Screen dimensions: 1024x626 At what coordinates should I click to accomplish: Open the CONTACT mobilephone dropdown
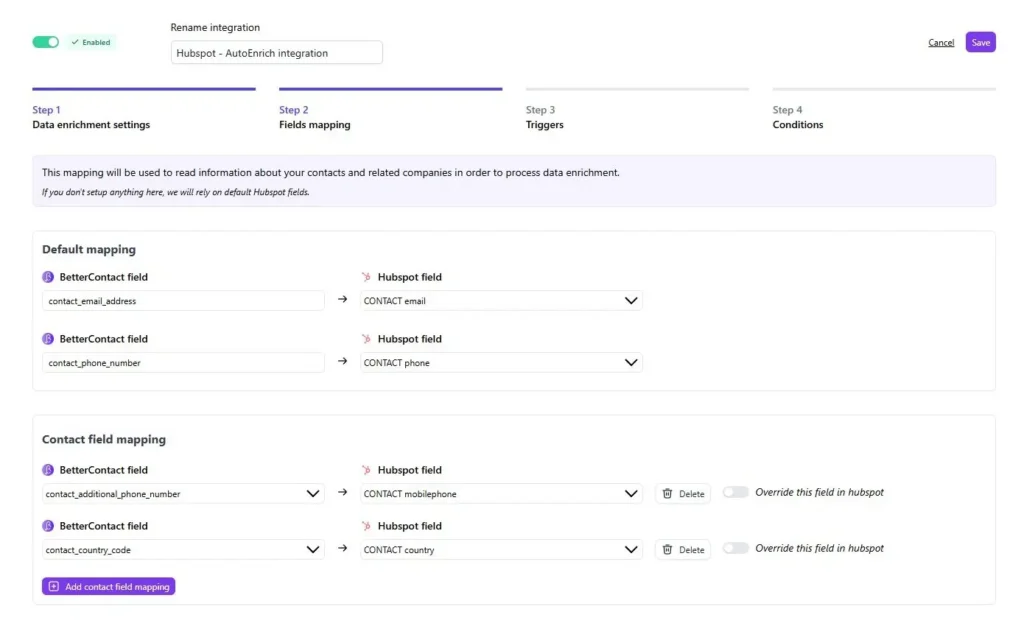(x=501, y=493)
